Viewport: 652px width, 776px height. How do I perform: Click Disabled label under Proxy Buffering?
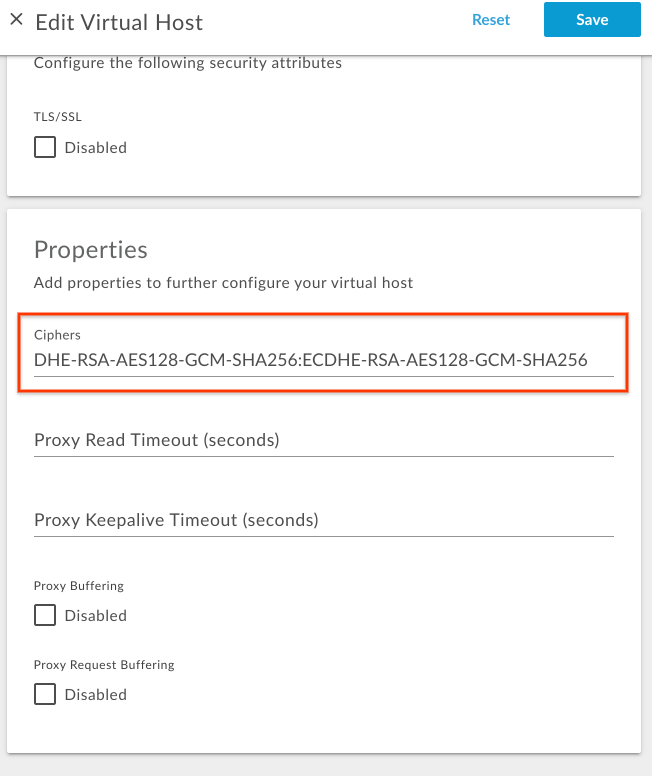click(96, 616)
